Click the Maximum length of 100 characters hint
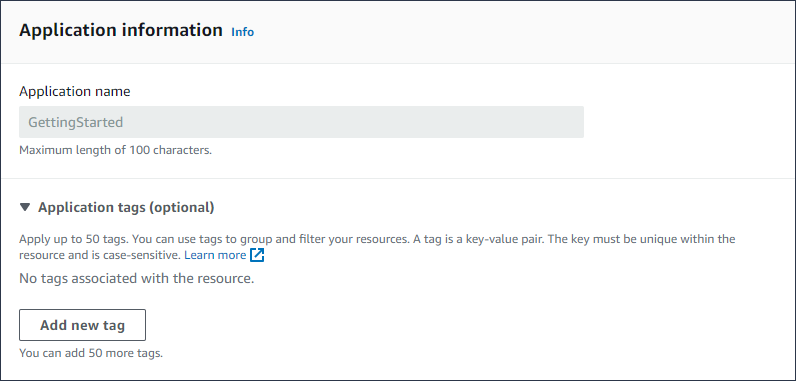This screenshot has width=796, height=381. tap(115, 150)
